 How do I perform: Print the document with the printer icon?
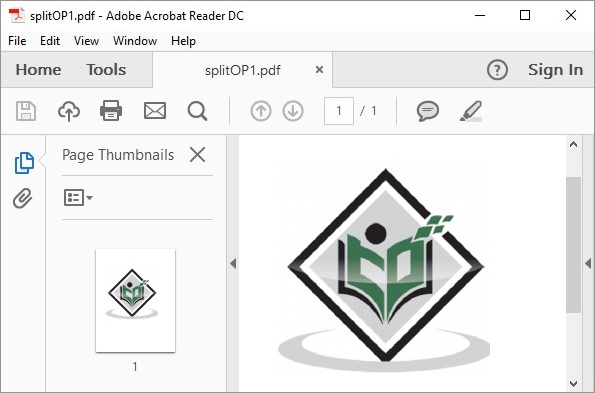[111, 111]
